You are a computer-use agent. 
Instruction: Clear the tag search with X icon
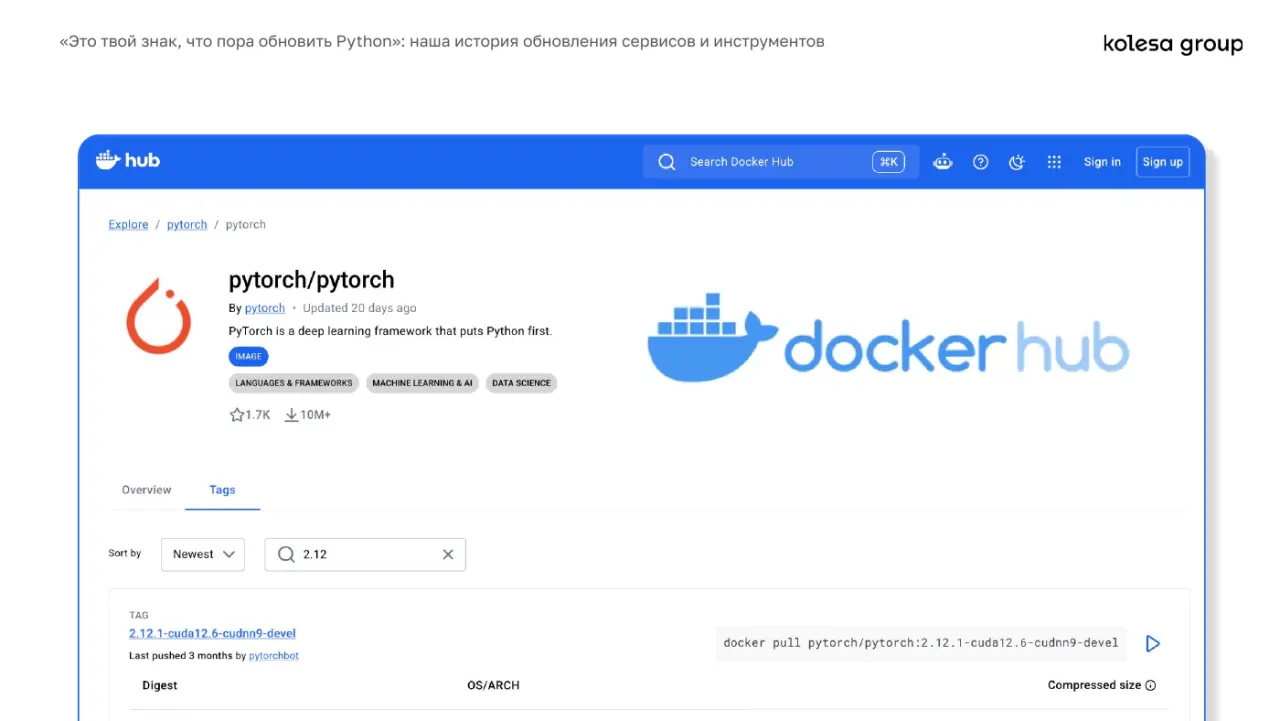pyautogui.click(x=448, y=554)
